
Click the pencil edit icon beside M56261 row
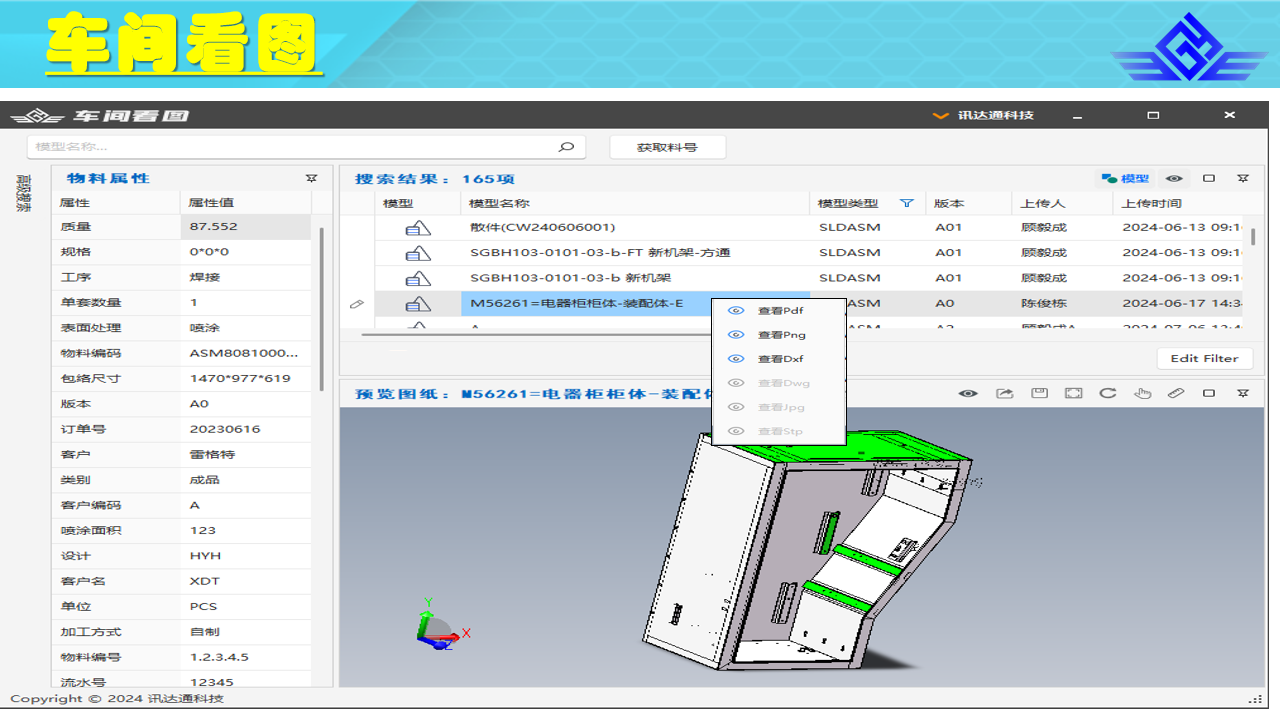coord(357,304)
